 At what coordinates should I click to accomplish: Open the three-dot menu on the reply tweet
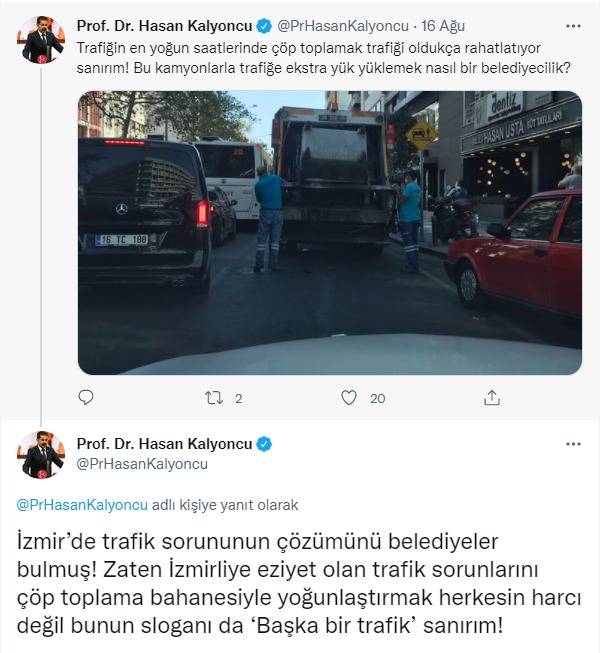coord(573,444)
